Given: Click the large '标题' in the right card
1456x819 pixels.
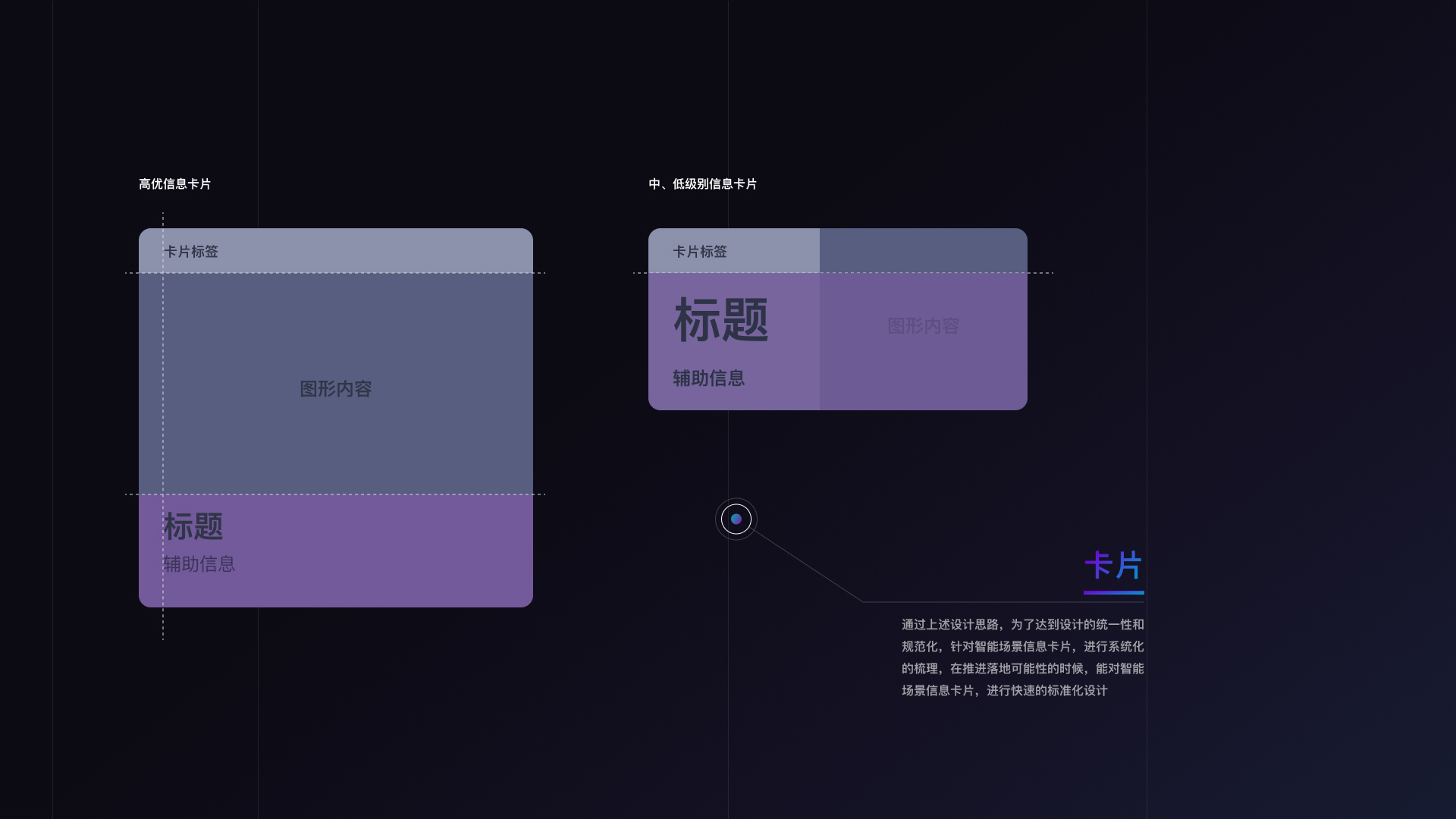Looking at the screenshot, I should pyautogui.click(x=721, y=320).
